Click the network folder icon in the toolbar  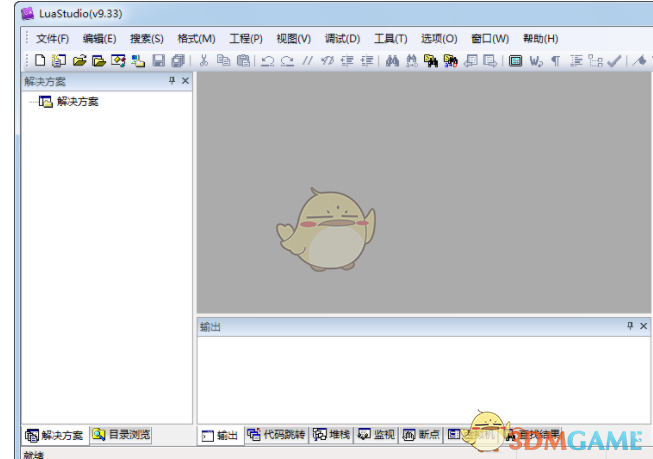138,61
